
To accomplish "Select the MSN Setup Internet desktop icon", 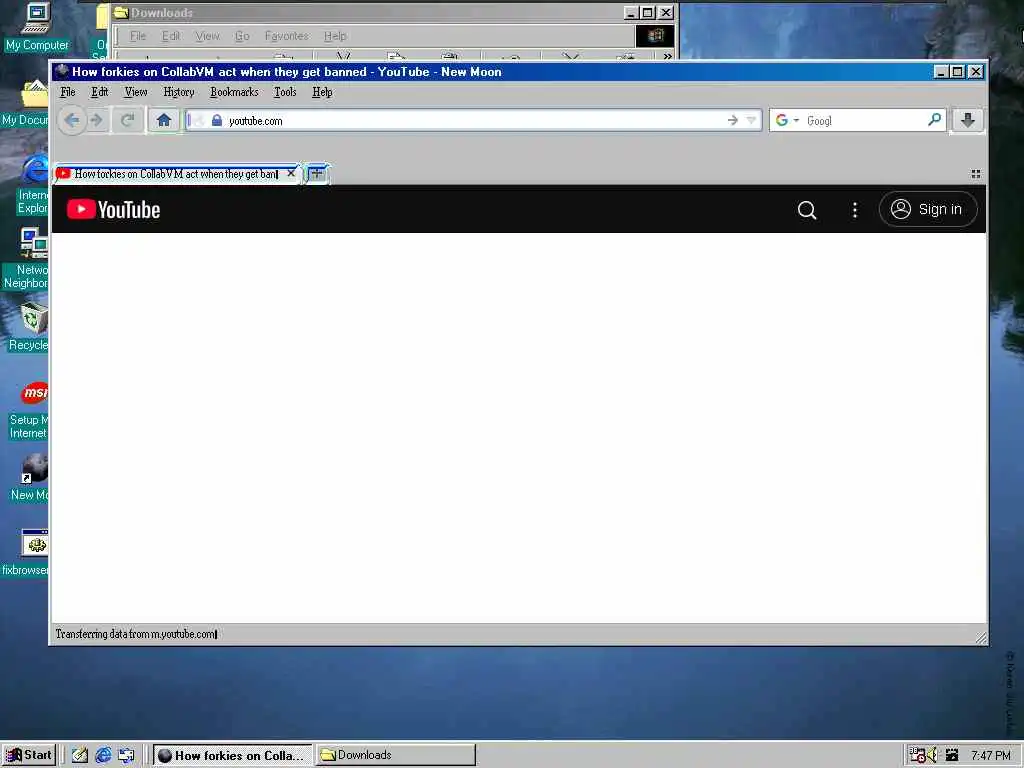I will coord(29,410).
